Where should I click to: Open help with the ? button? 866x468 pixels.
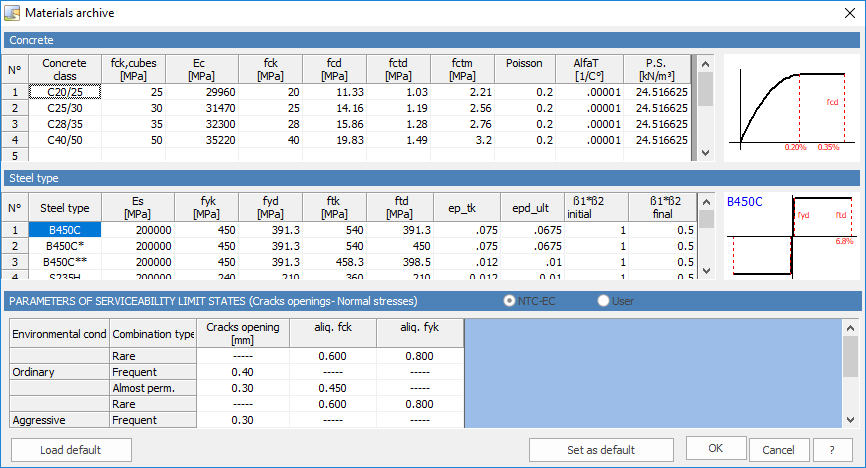coord(832,450)
